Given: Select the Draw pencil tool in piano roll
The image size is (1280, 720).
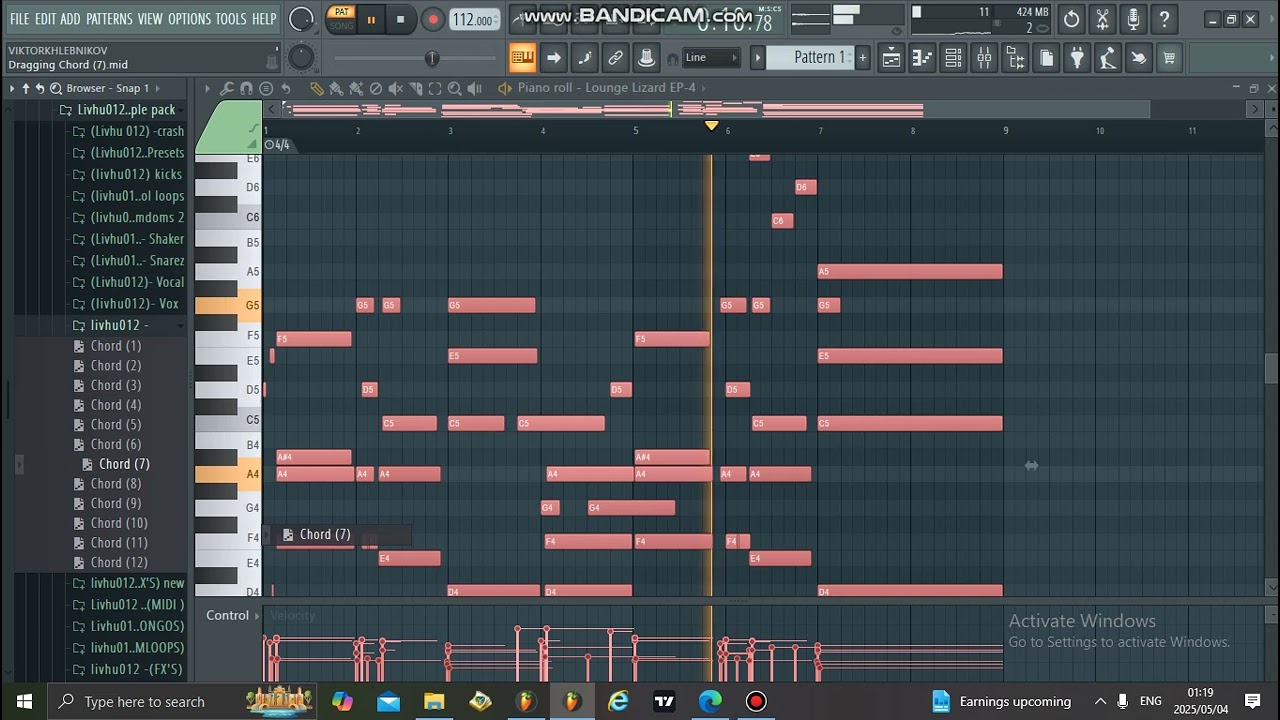Looking at the screenshot, I should [316, 88].
